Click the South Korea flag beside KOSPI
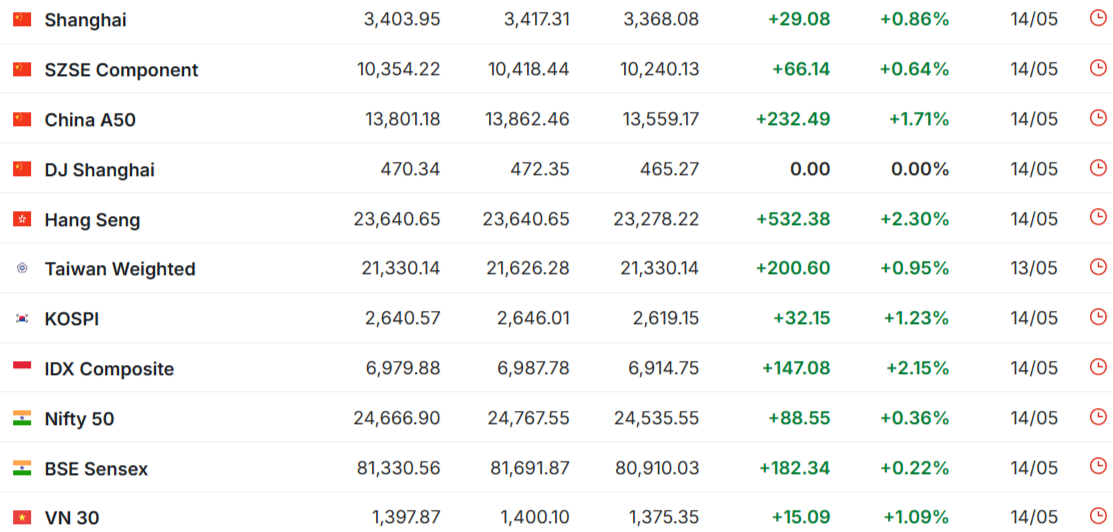This screenshot has height=532, width=1113. [x=22, y=319]
